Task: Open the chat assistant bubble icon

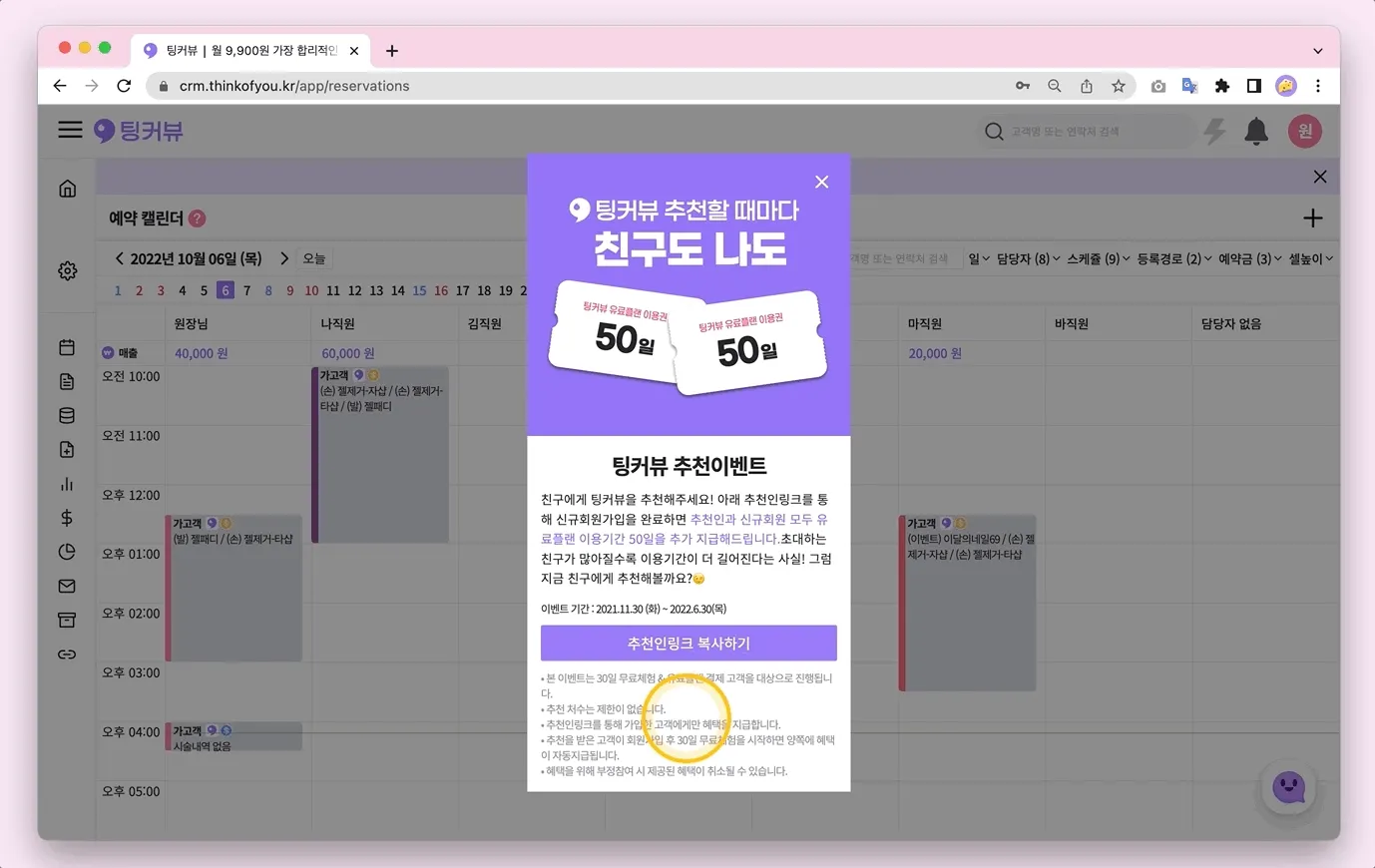Action: [x=1289, y=788]
